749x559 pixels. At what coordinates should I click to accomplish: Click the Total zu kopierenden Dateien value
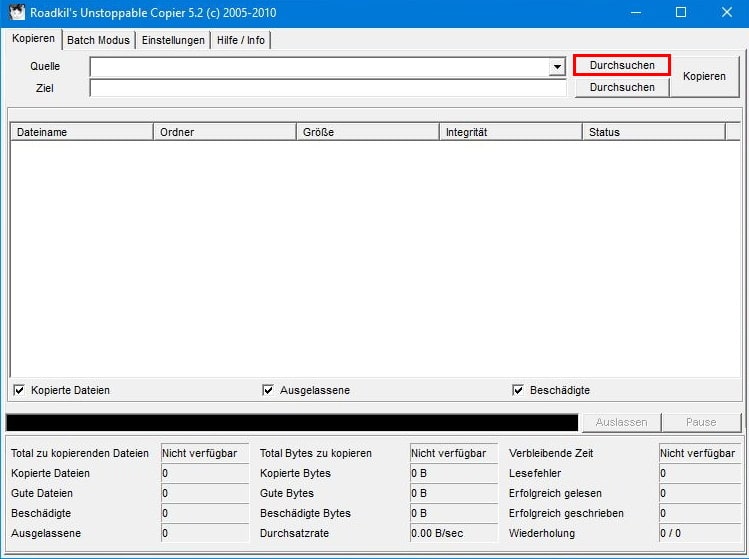click(205, 453)
